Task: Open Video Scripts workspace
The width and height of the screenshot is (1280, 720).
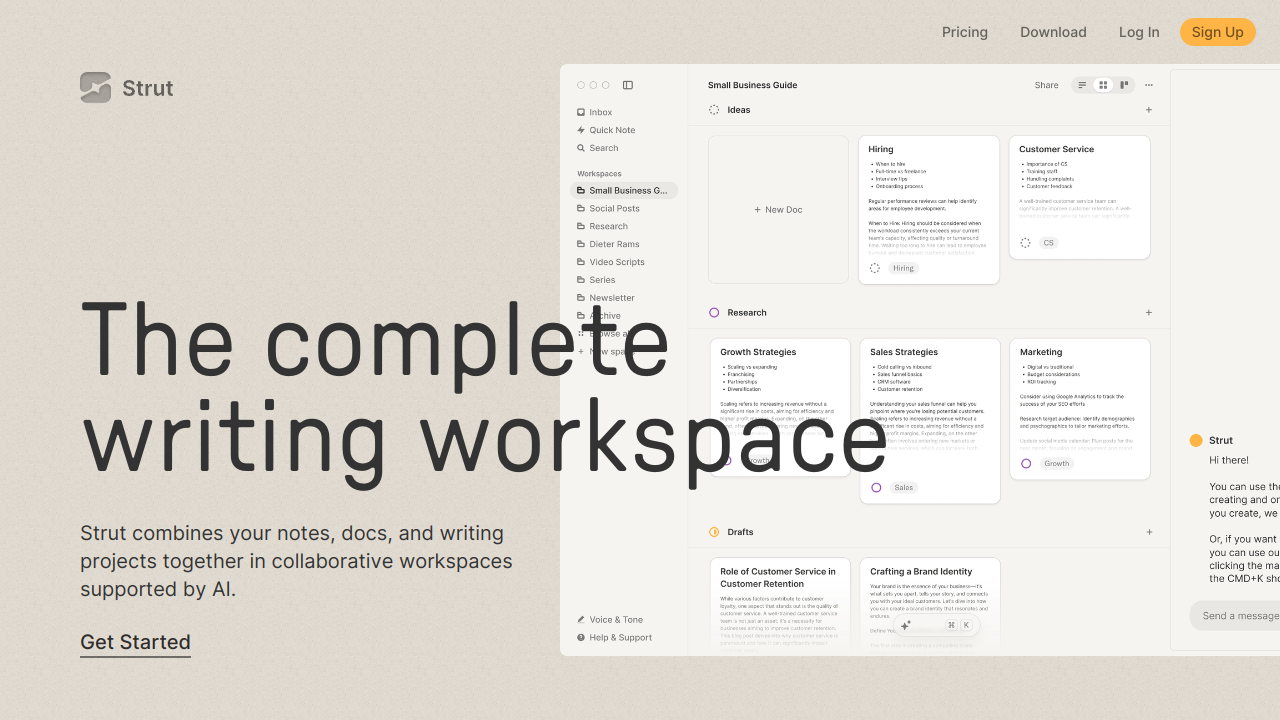Action: coord(610,262)
